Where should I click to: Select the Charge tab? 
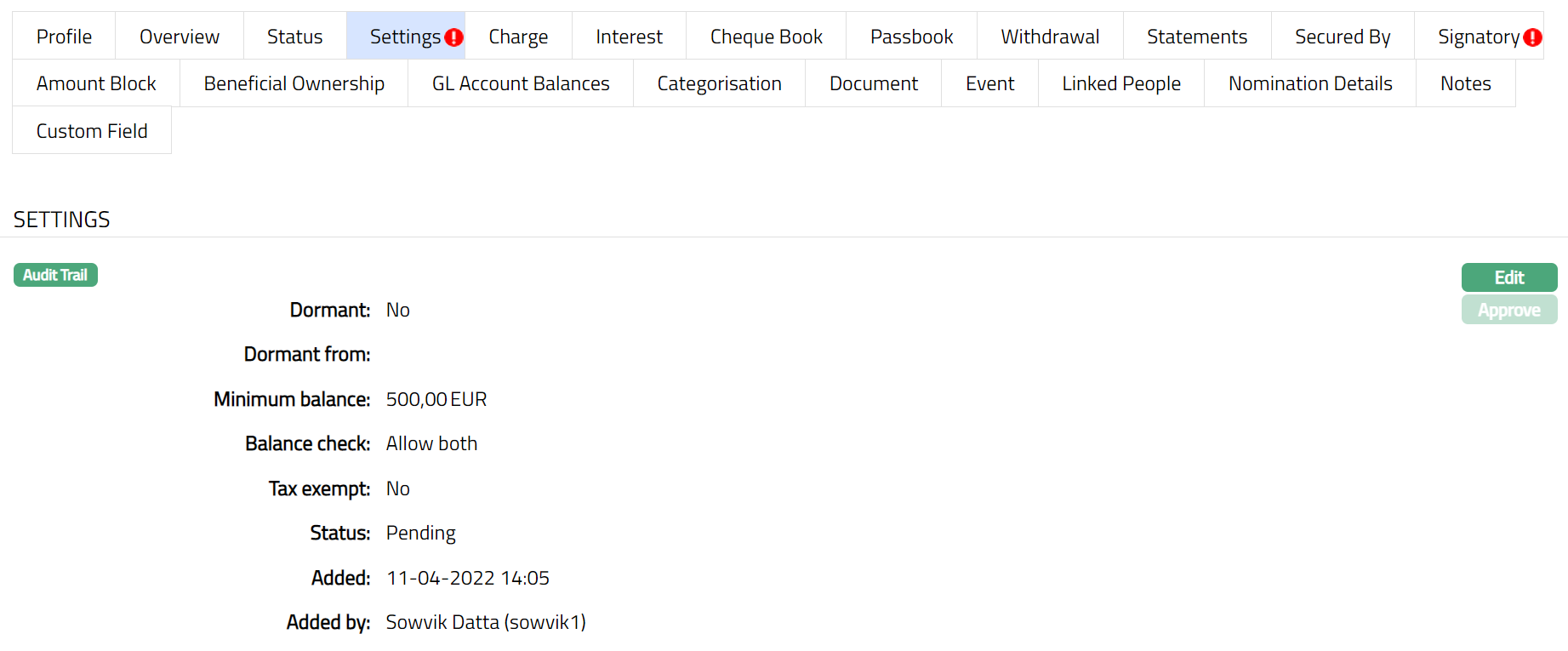(518, 37)
